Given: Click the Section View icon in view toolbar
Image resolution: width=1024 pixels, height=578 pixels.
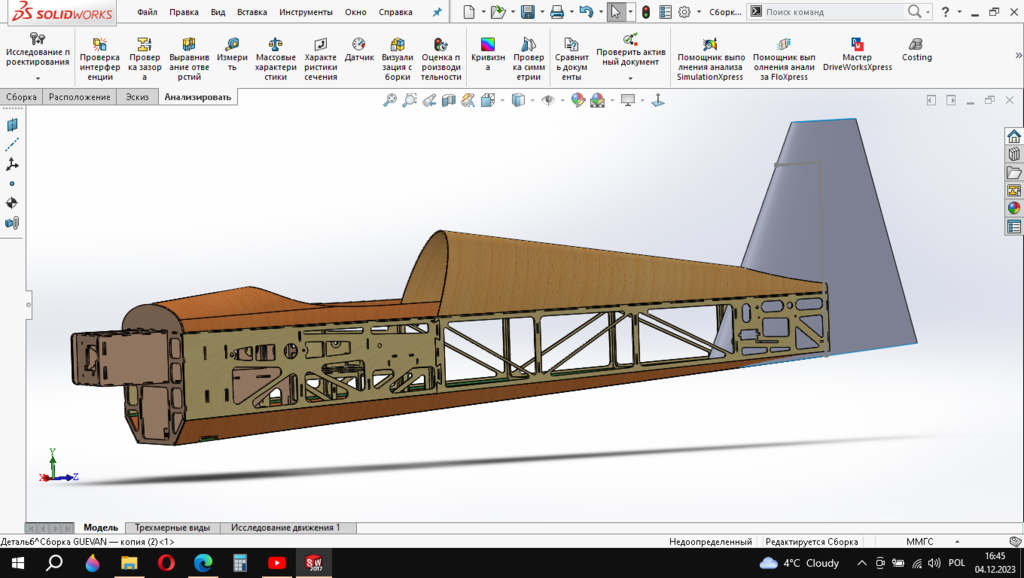Looking at the screenshot, I should pyautogui.click(x=449, y=100).
